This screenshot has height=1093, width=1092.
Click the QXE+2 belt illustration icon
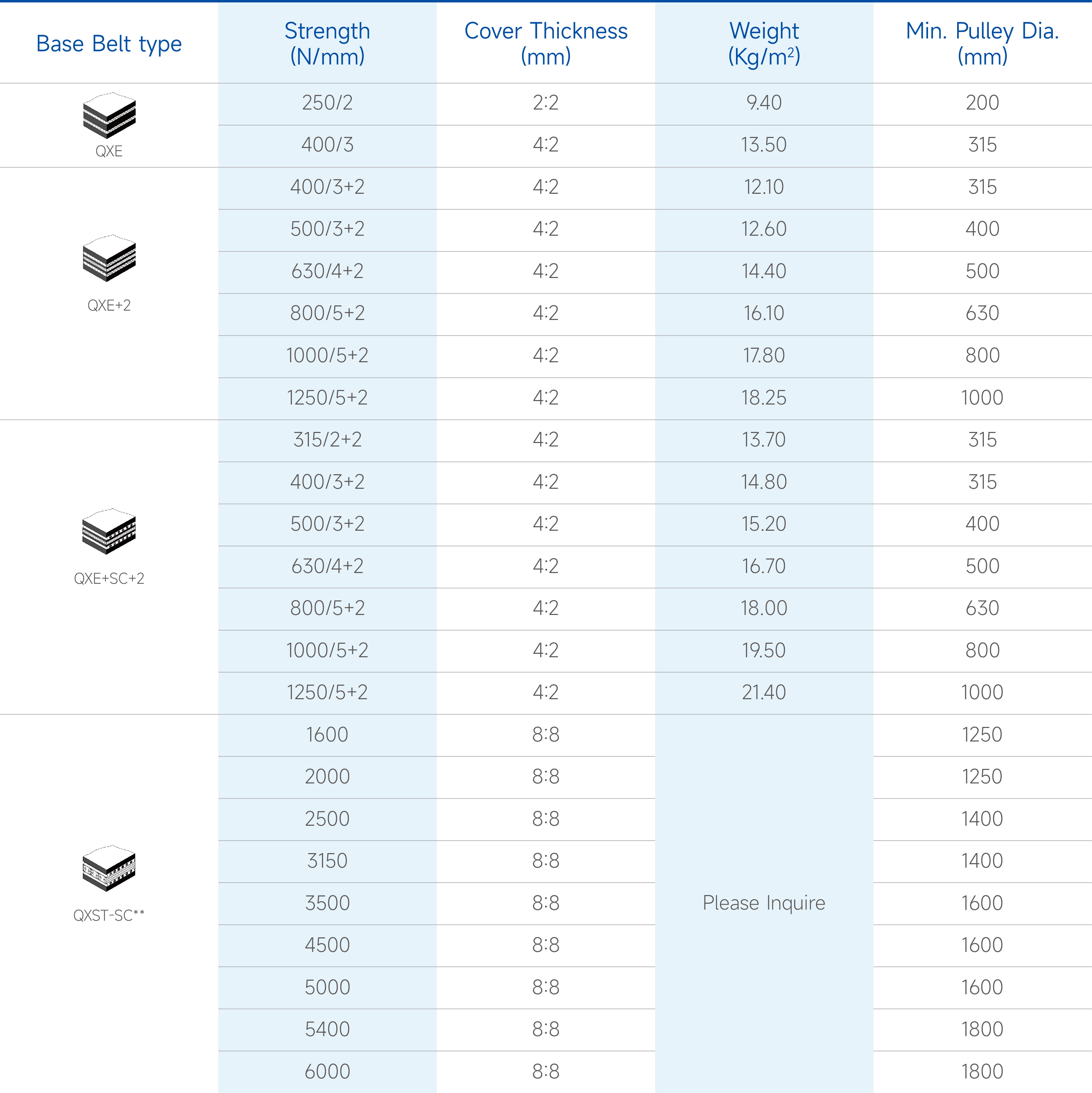(109, 258)
